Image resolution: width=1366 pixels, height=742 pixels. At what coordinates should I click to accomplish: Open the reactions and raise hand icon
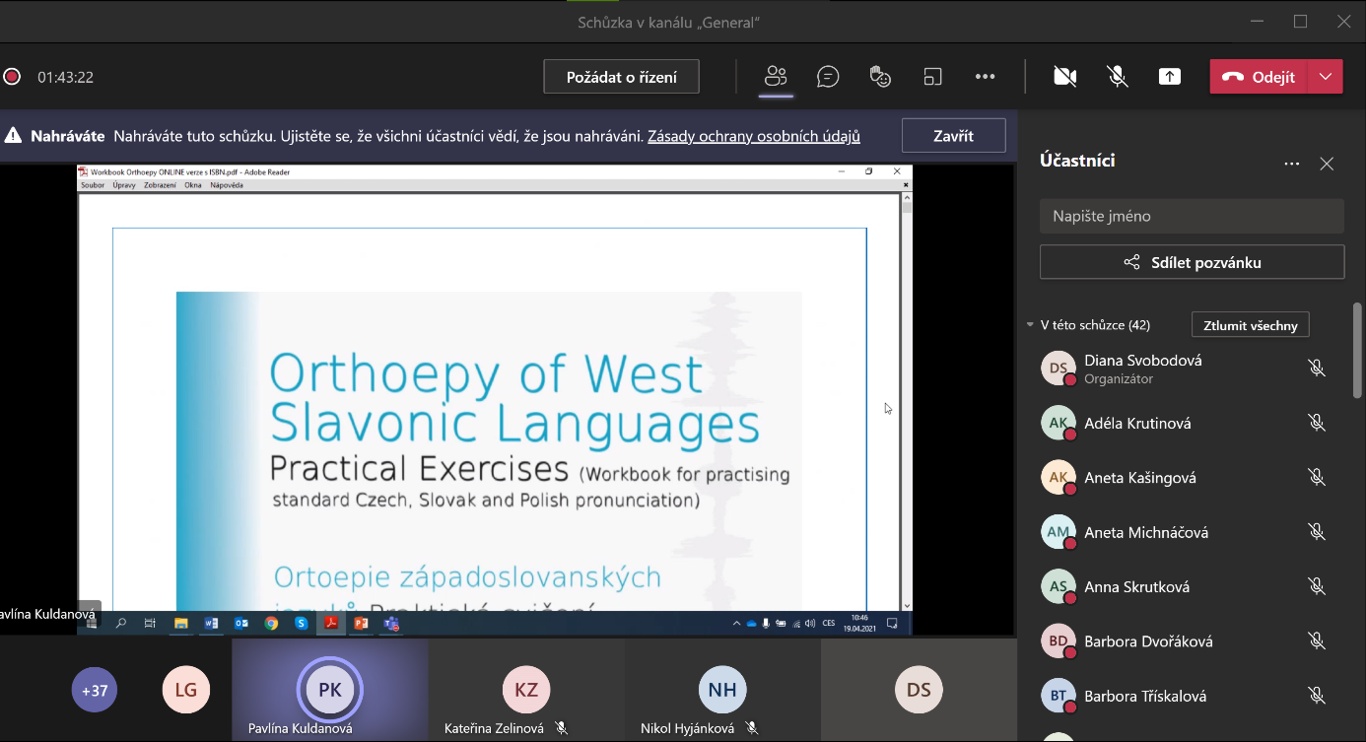pyautogui.click(x=880, y=77)
